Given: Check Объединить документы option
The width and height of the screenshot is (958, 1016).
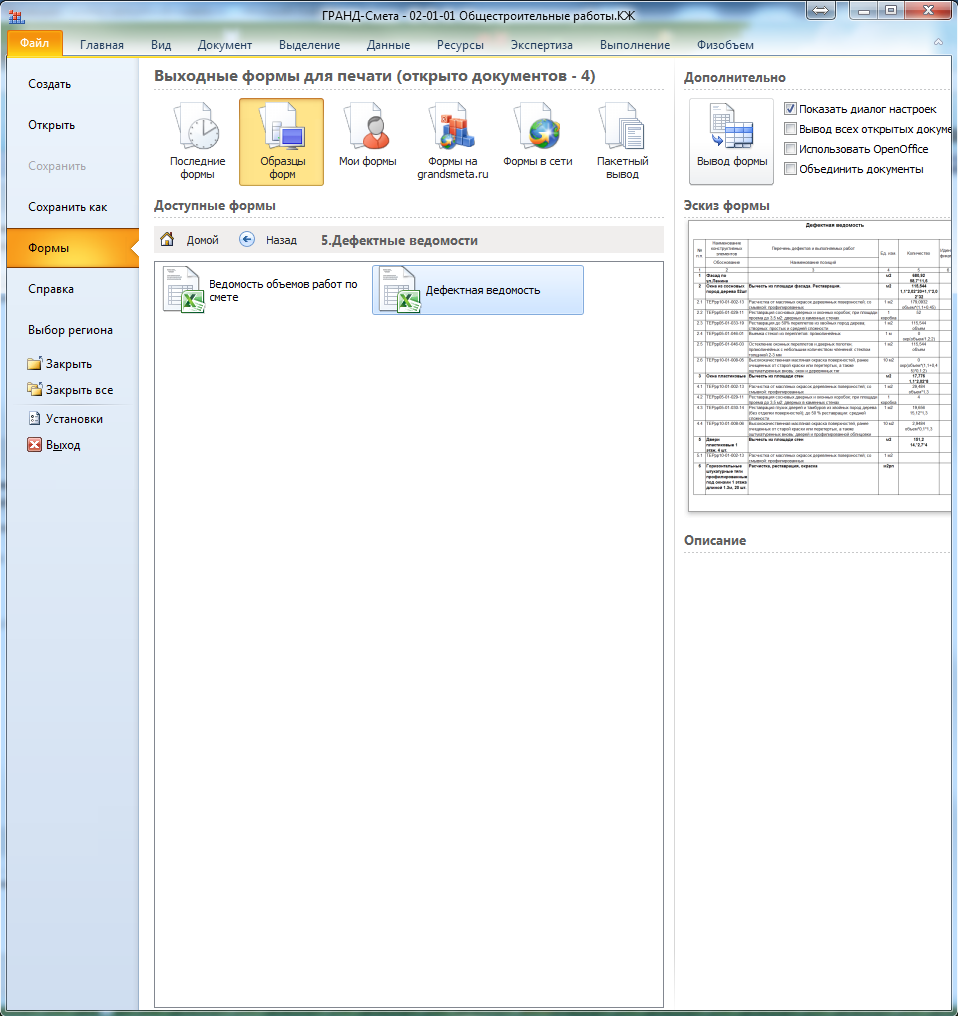Looking at the screenshot, I should click(790, 169).
